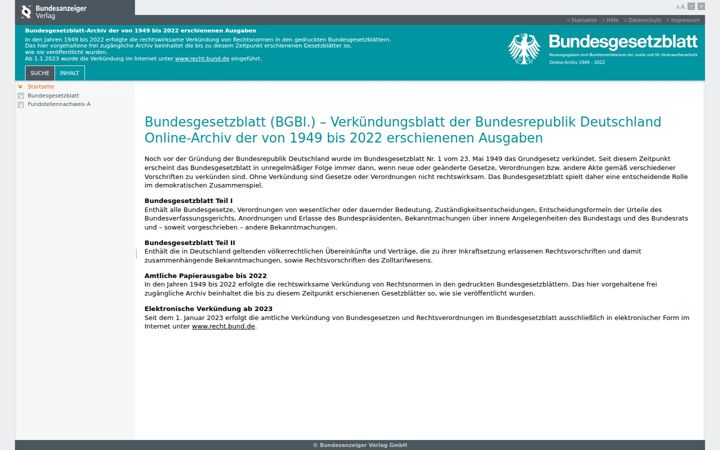Follow www.recht.bund.de link in teal header
The height and width of the screenshot is (450, 720).
click(x=202, y=59)
